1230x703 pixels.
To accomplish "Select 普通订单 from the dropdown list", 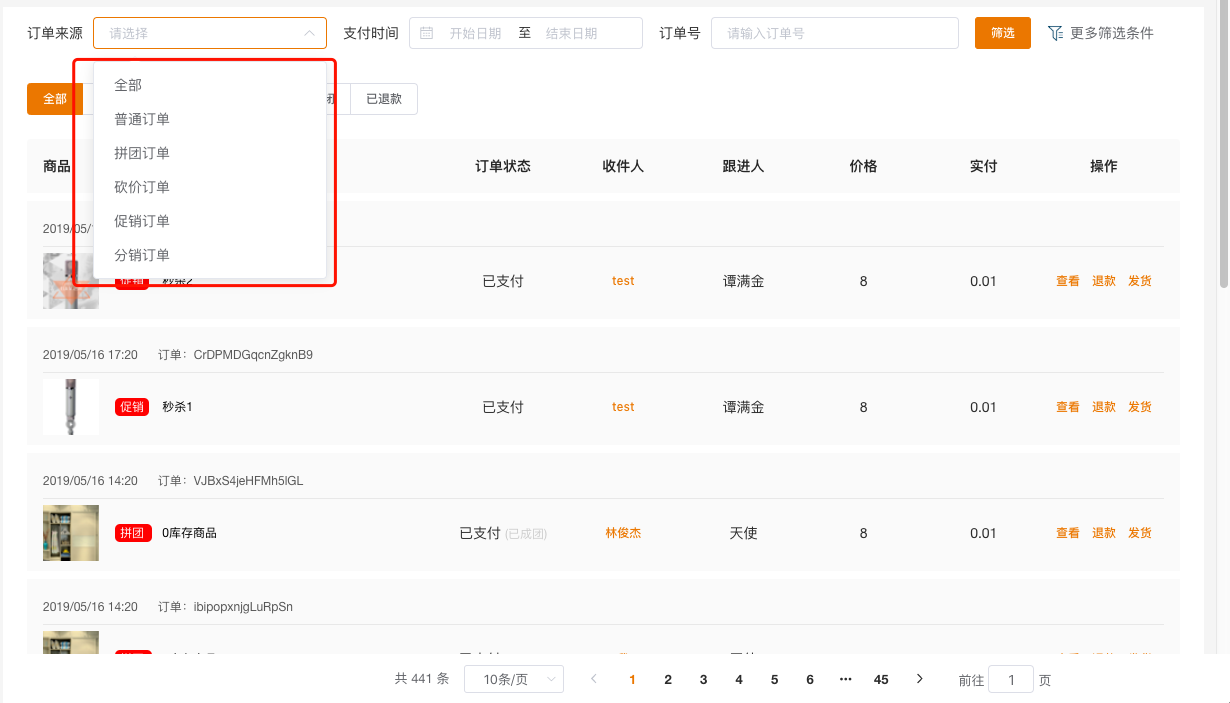I will click(x=142, y=119).
